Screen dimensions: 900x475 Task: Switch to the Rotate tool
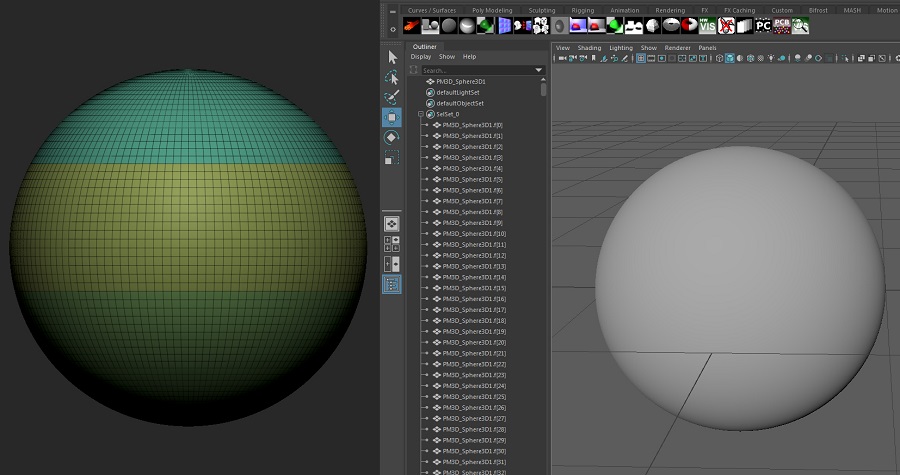pos(391,137)
